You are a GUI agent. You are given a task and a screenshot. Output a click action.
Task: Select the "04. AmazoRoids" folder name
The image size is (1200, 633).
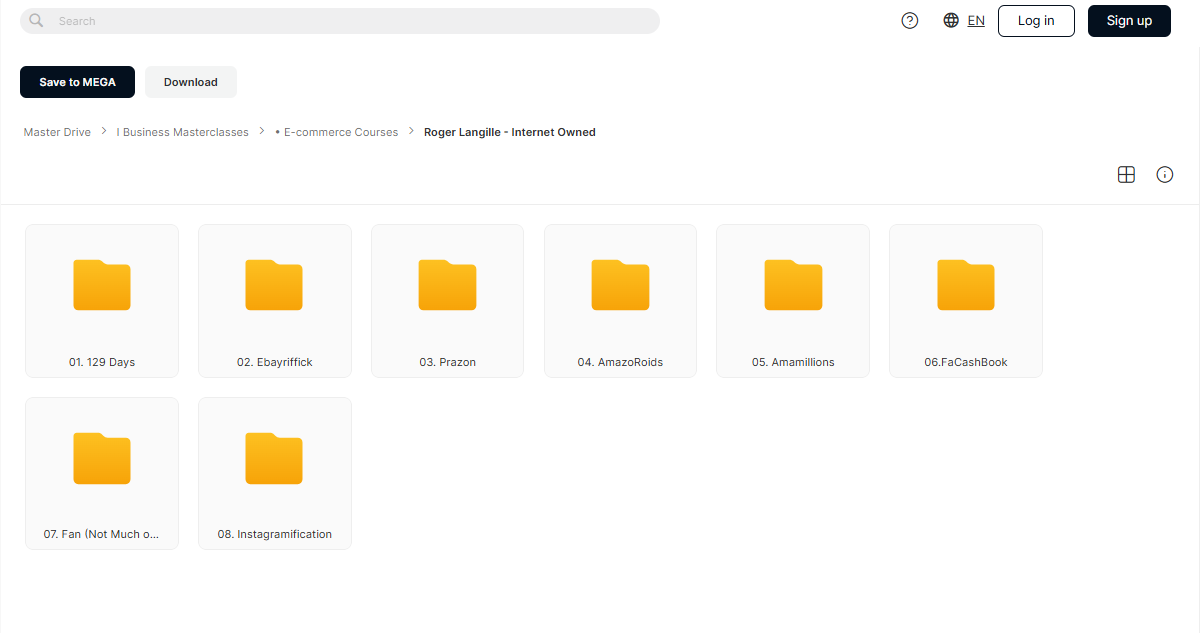click(620, 362)
